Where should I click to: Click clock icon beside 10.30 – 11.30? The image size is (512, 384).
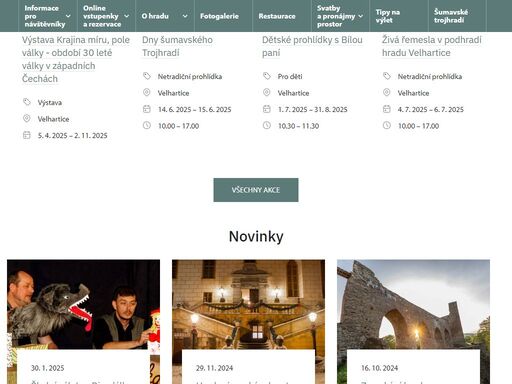267,125
